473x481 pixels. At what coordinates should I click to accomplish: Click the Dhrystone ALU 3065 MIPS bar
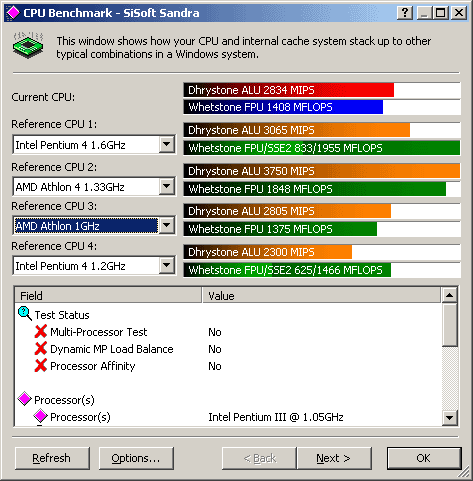[x=297, y=130]
